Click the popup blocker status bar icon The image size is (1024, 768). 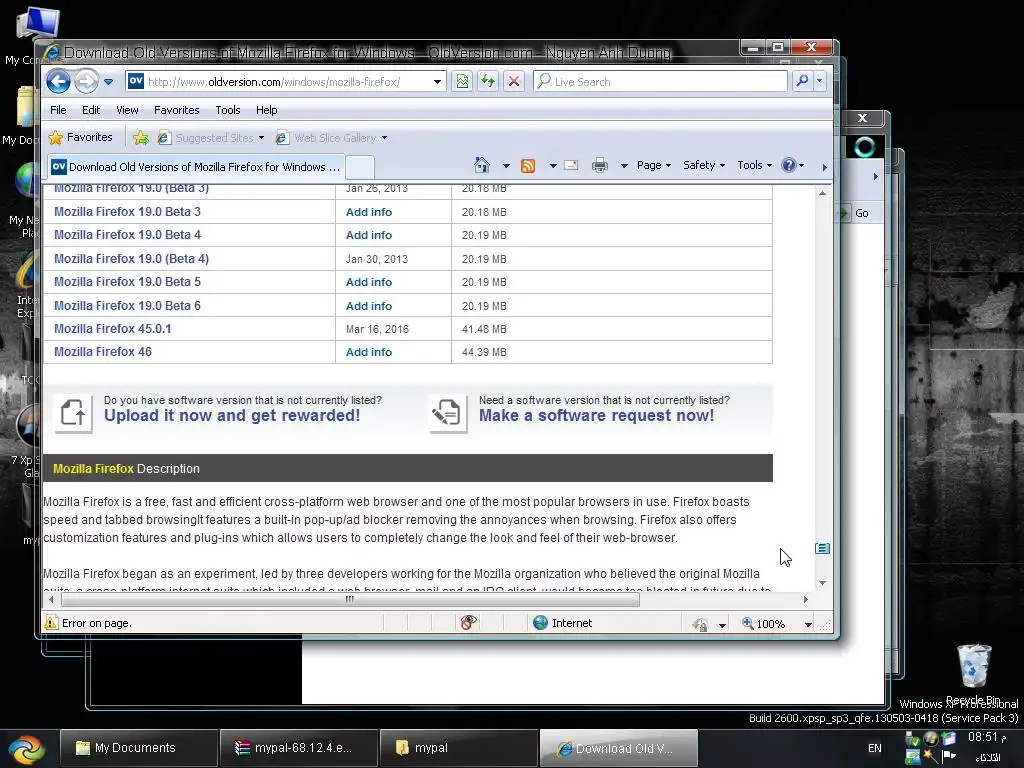pos(468,623)
